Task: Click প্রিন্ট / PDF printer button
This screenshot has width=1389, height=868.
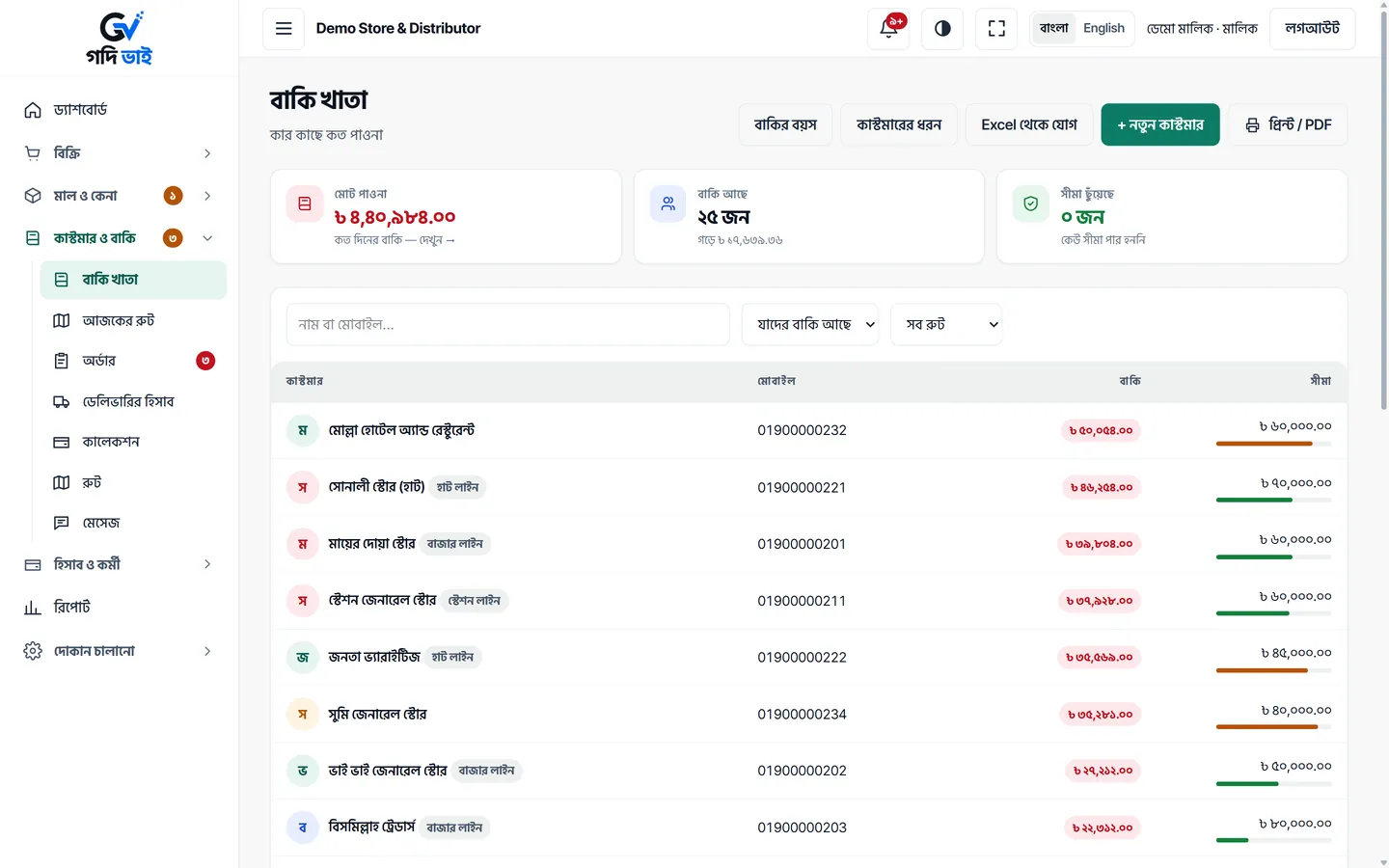Action: pos(1288,124)
